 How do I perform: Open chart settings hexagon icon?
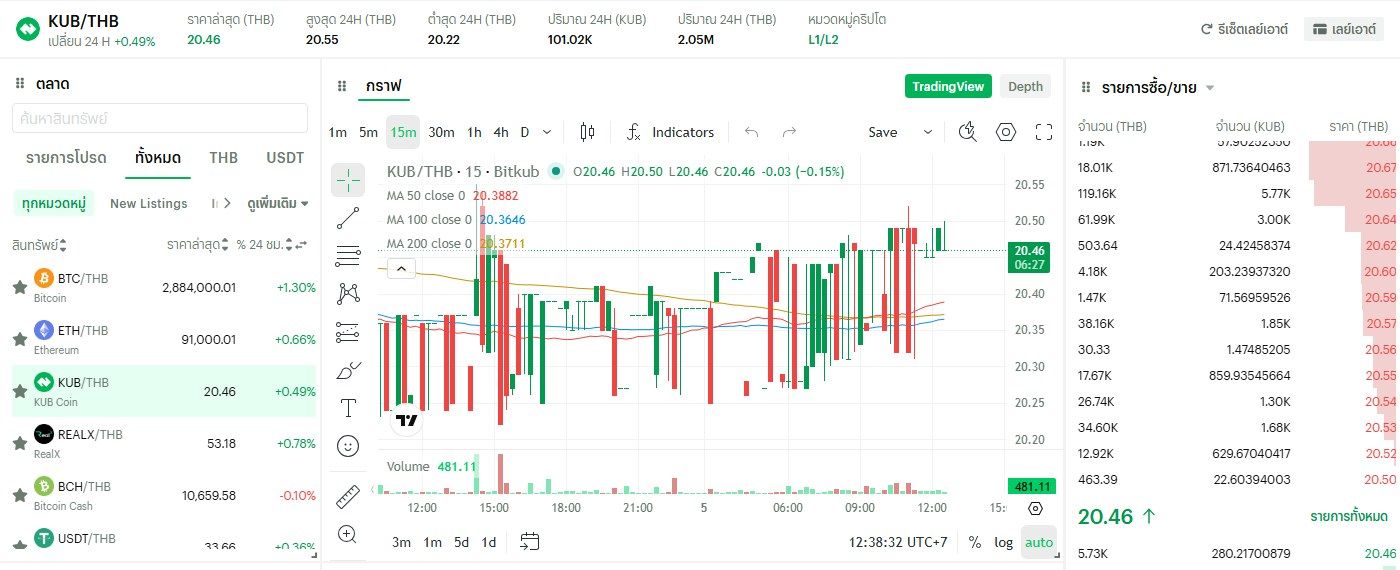[1006, 132]
